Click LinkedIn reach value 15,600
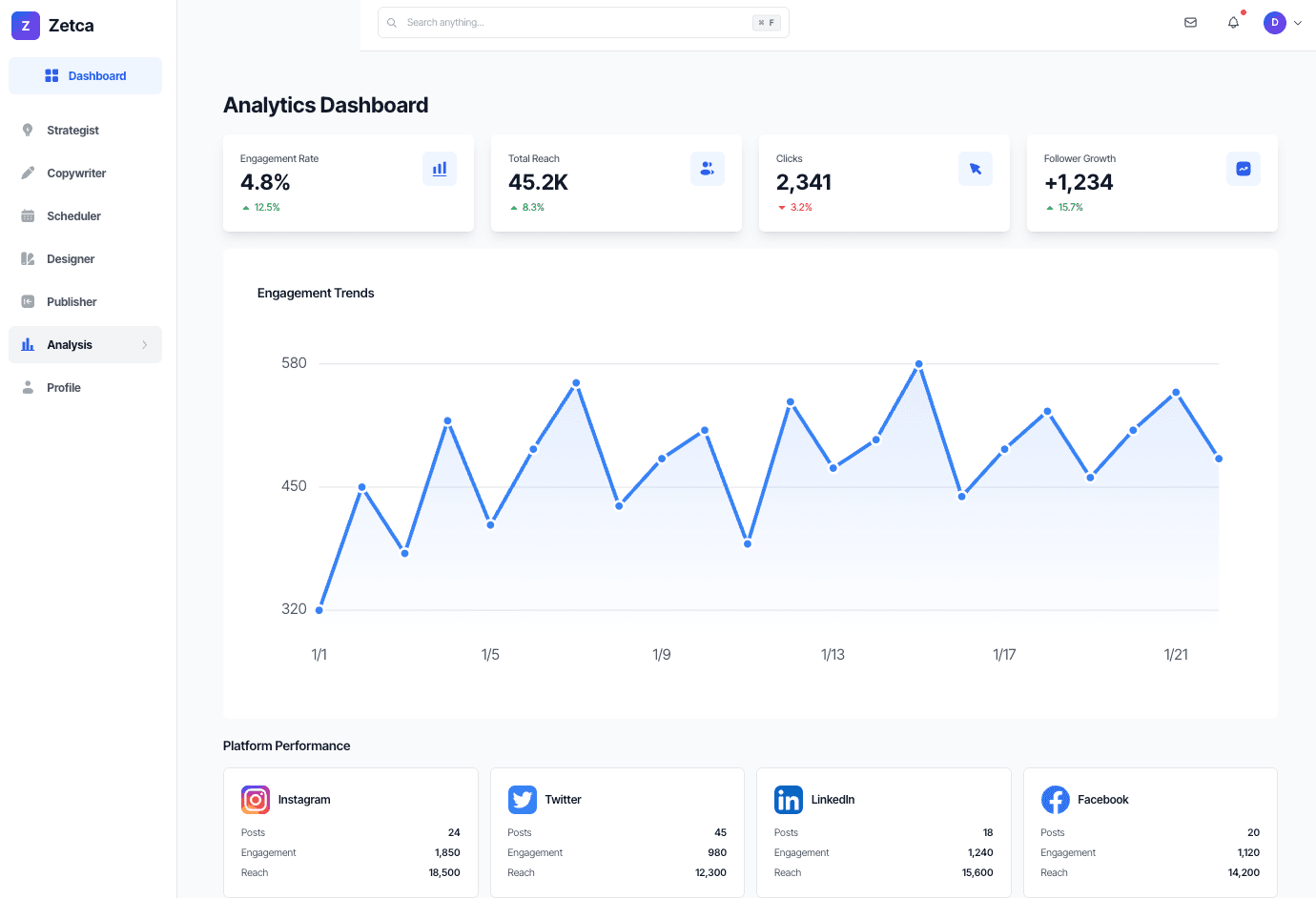1316x898 pixels. tap(977, 873)
